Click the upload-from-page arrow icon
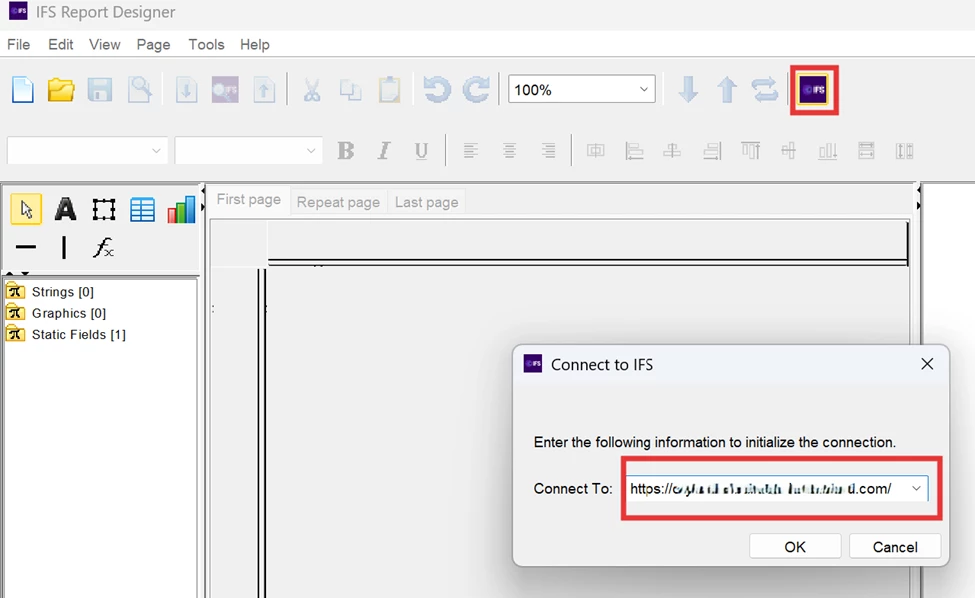975x598 pixels. [264, 90]
